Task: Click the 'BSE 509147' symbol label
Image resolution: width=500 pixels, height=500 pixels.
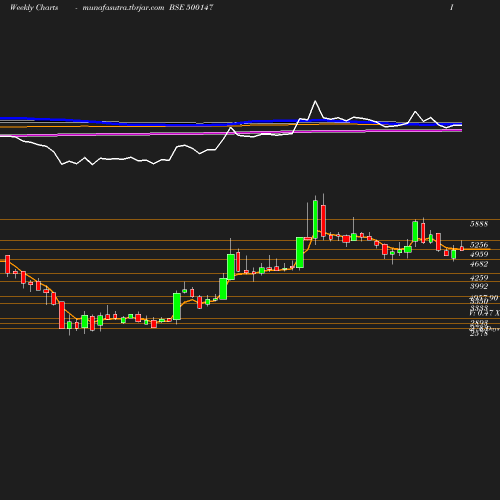Action: [191, 7]
